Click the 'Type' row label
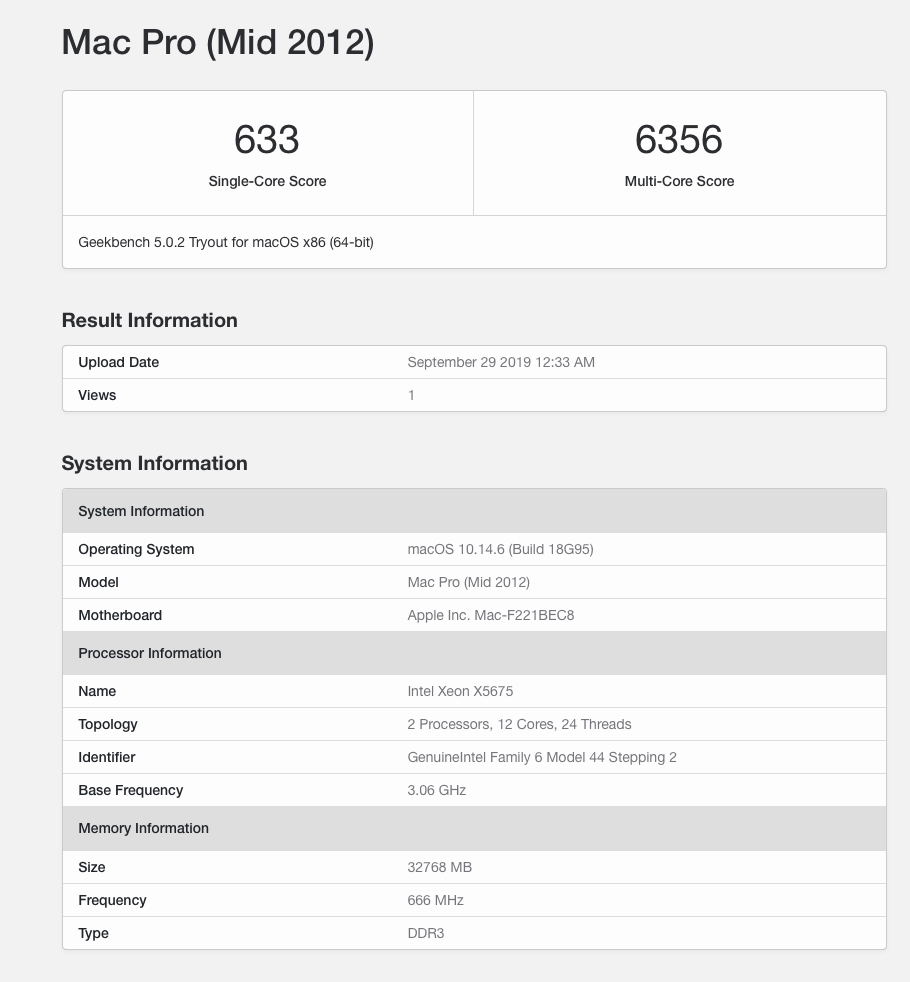910x982 pixels. tap(93, 933)
